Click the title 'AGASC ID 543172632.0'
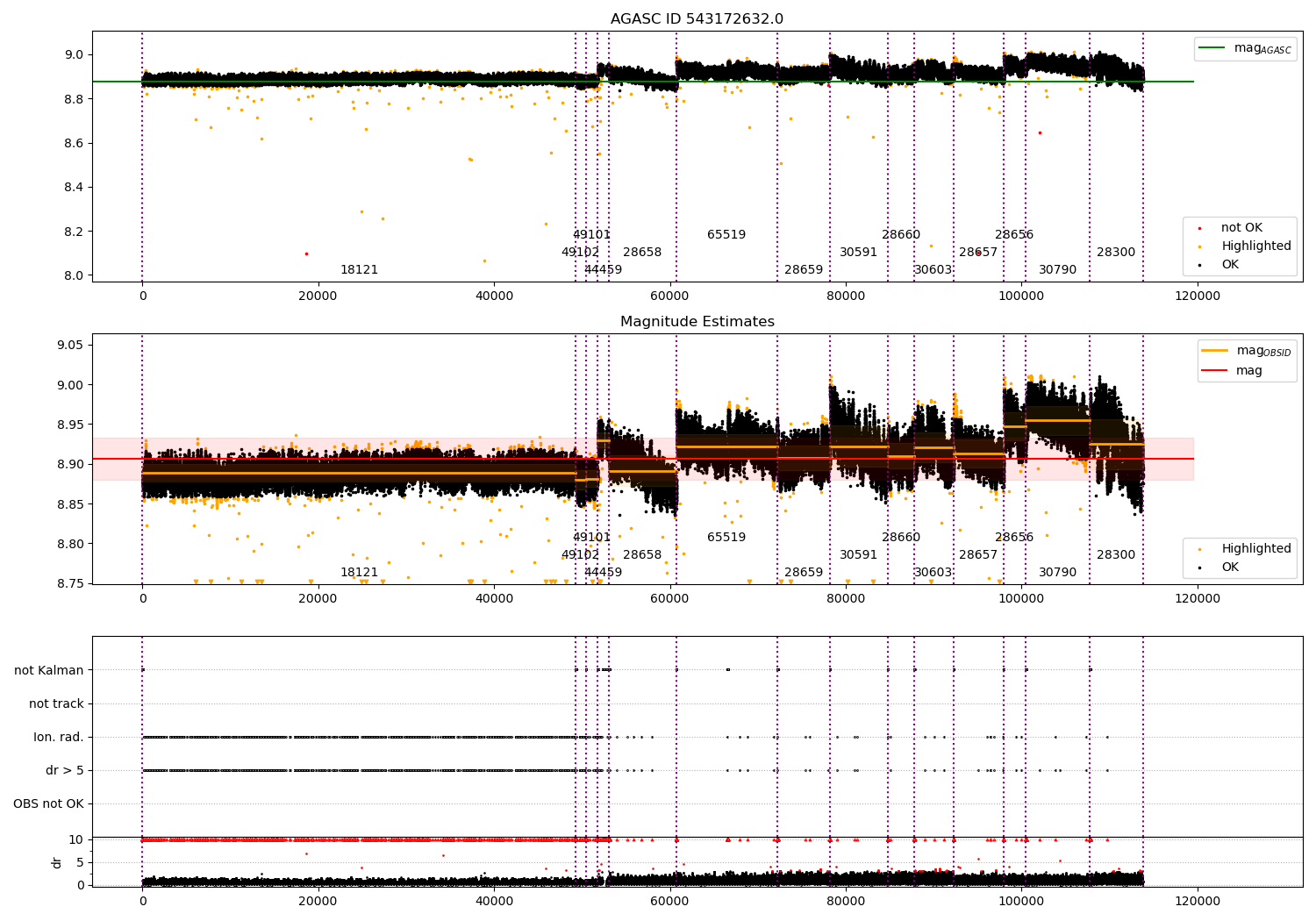The height and width of the screenshot is (921, 1316). 697,19
